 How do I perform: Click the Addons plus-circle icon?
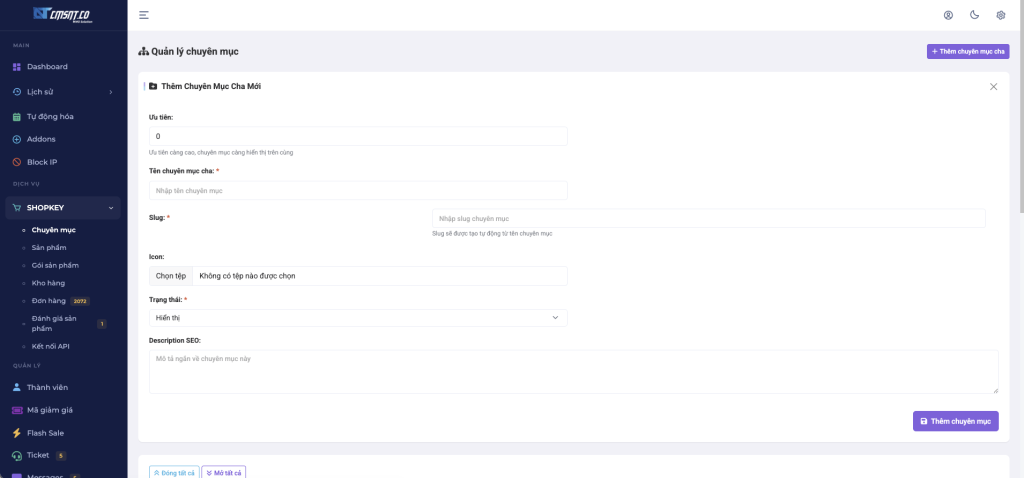[16, 139]
